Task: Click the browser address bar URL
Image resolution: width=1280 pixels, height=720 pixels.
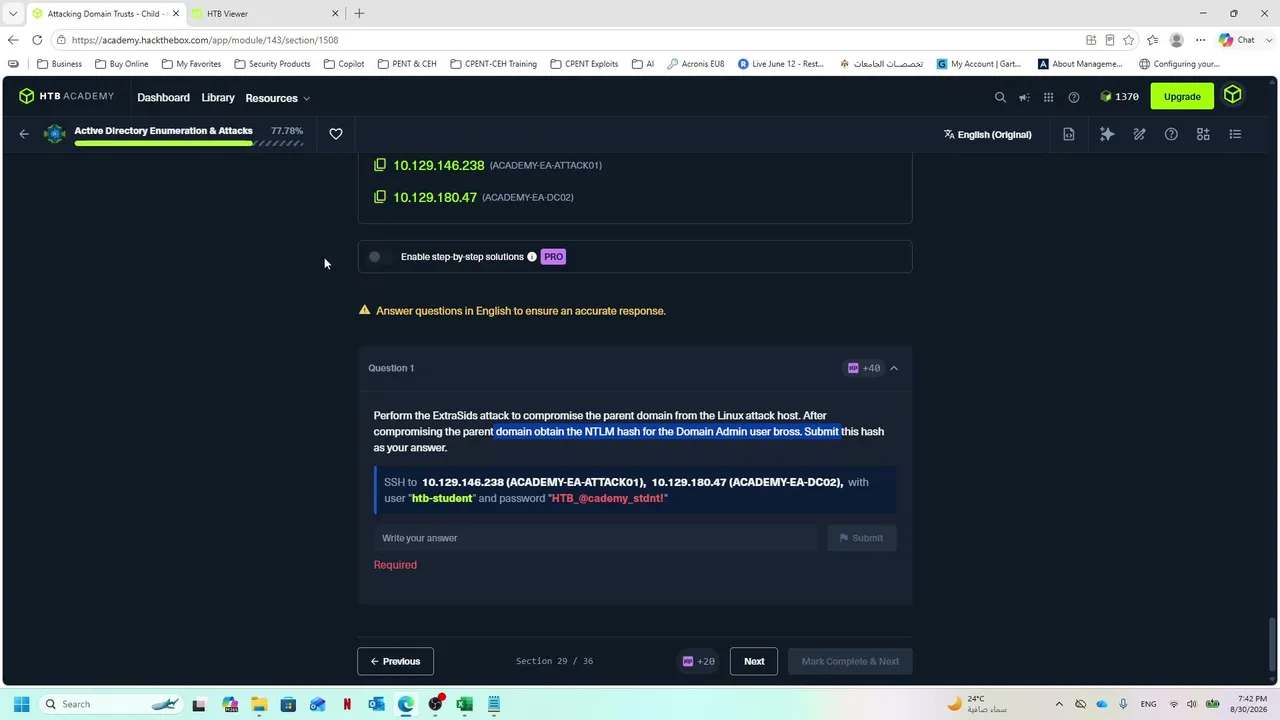Action: tap(205, 40)
